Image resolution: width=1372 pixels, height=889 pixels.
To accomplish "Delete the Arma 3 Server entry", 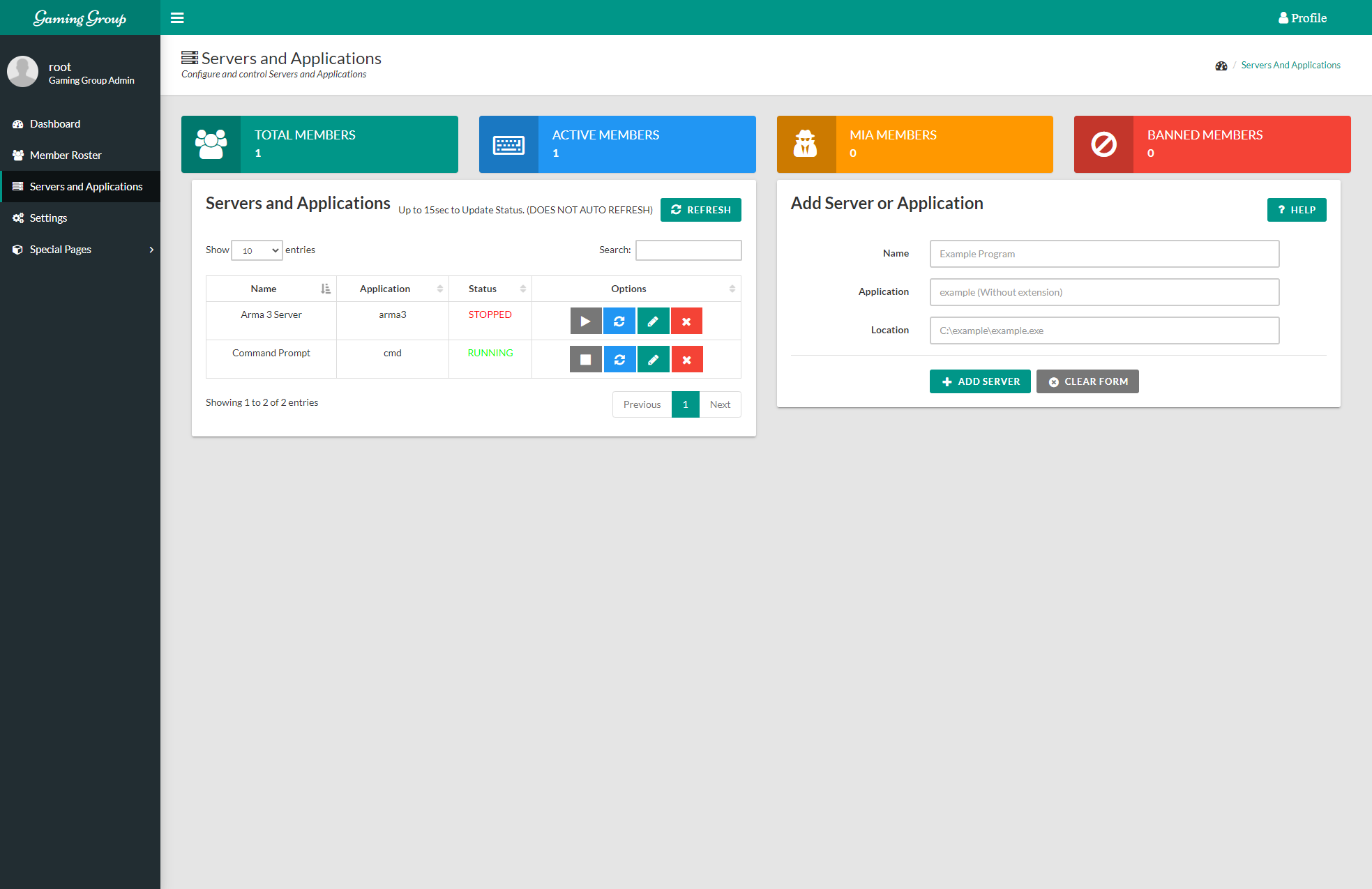I will pyautogui.click(x=686, y=321).
